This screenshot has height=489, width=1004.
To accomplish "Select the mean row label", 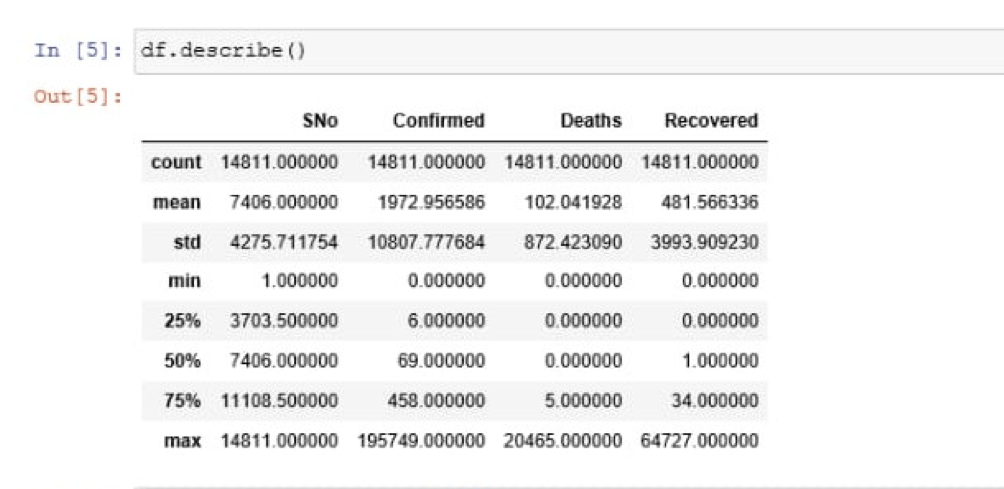I will (x=177, y=203).
